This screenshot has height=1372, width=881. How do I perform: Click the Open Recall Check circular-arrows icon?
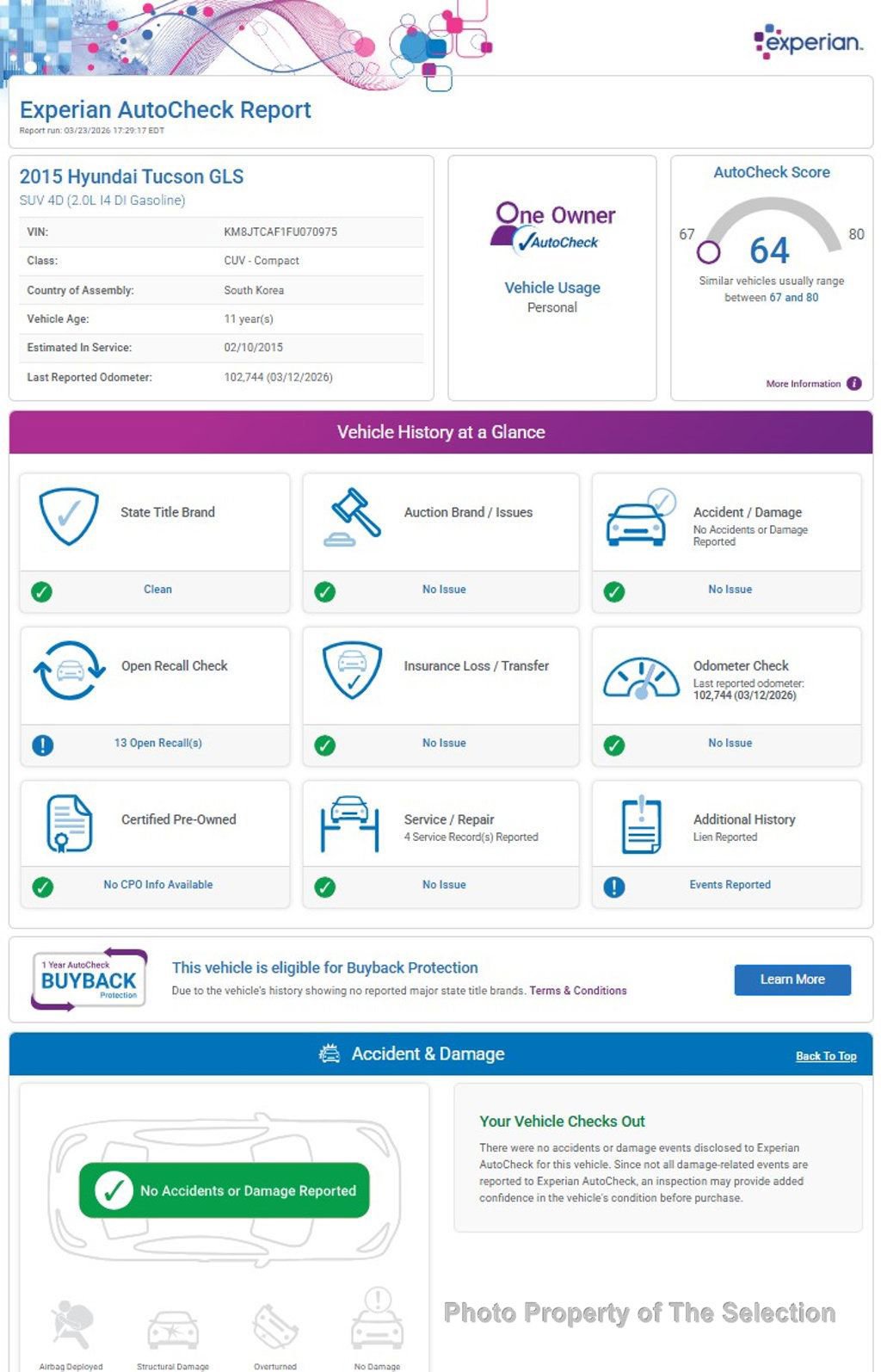[69, 671]
